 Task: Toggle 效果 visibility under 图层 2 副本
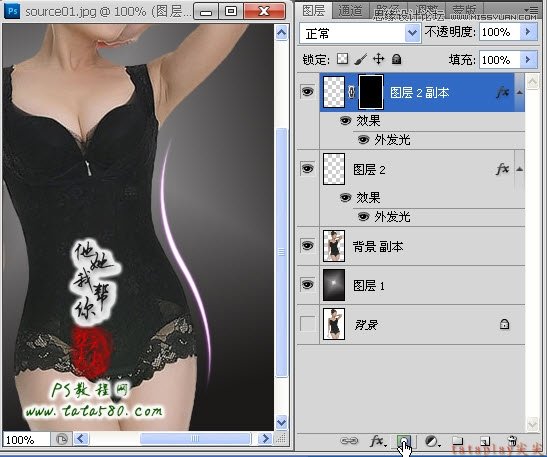coord(345,121)
